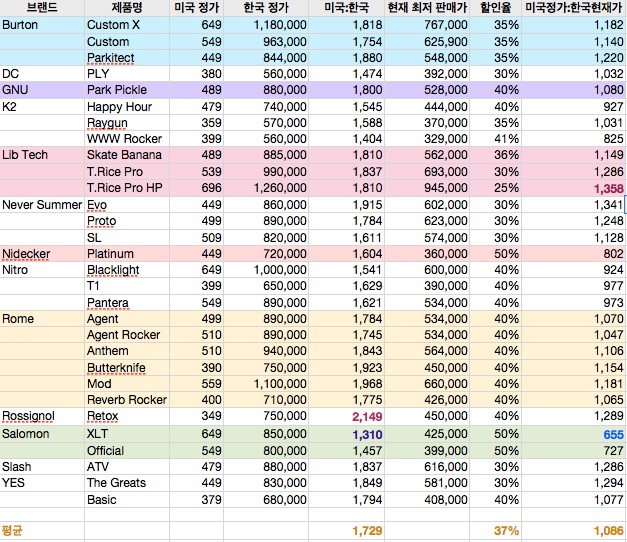This screenshot has height=542, width=627.
Task: Click the Nidecker brand cell
Action: (42, 254)
